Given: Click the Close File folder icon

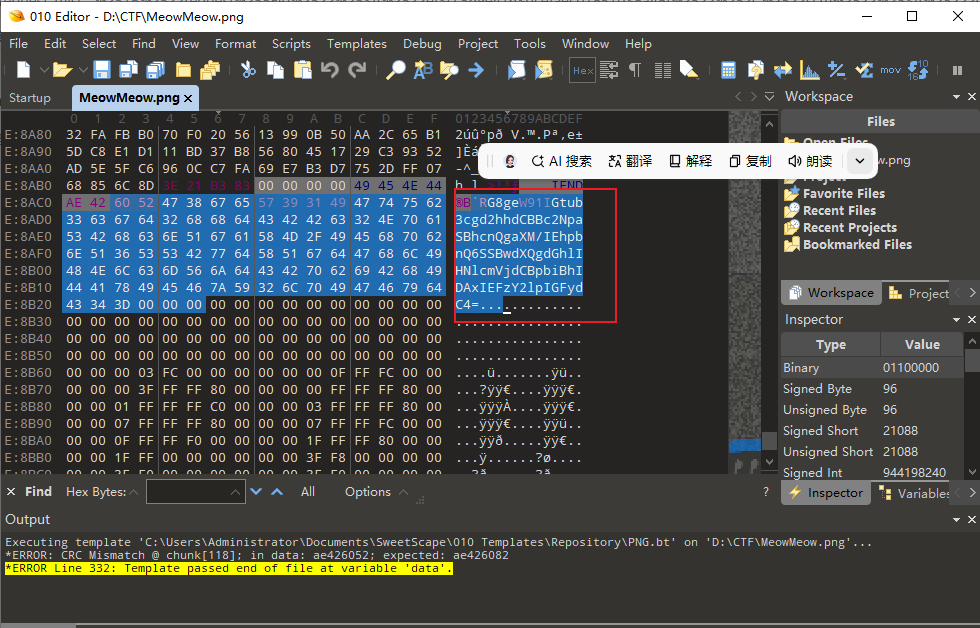Looking at the screenshot, I should point(183,70).
